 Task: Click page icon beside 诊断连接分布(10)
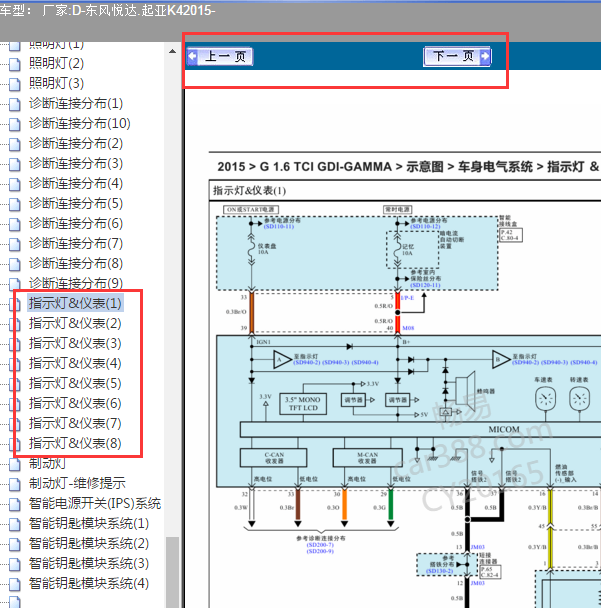15,124
